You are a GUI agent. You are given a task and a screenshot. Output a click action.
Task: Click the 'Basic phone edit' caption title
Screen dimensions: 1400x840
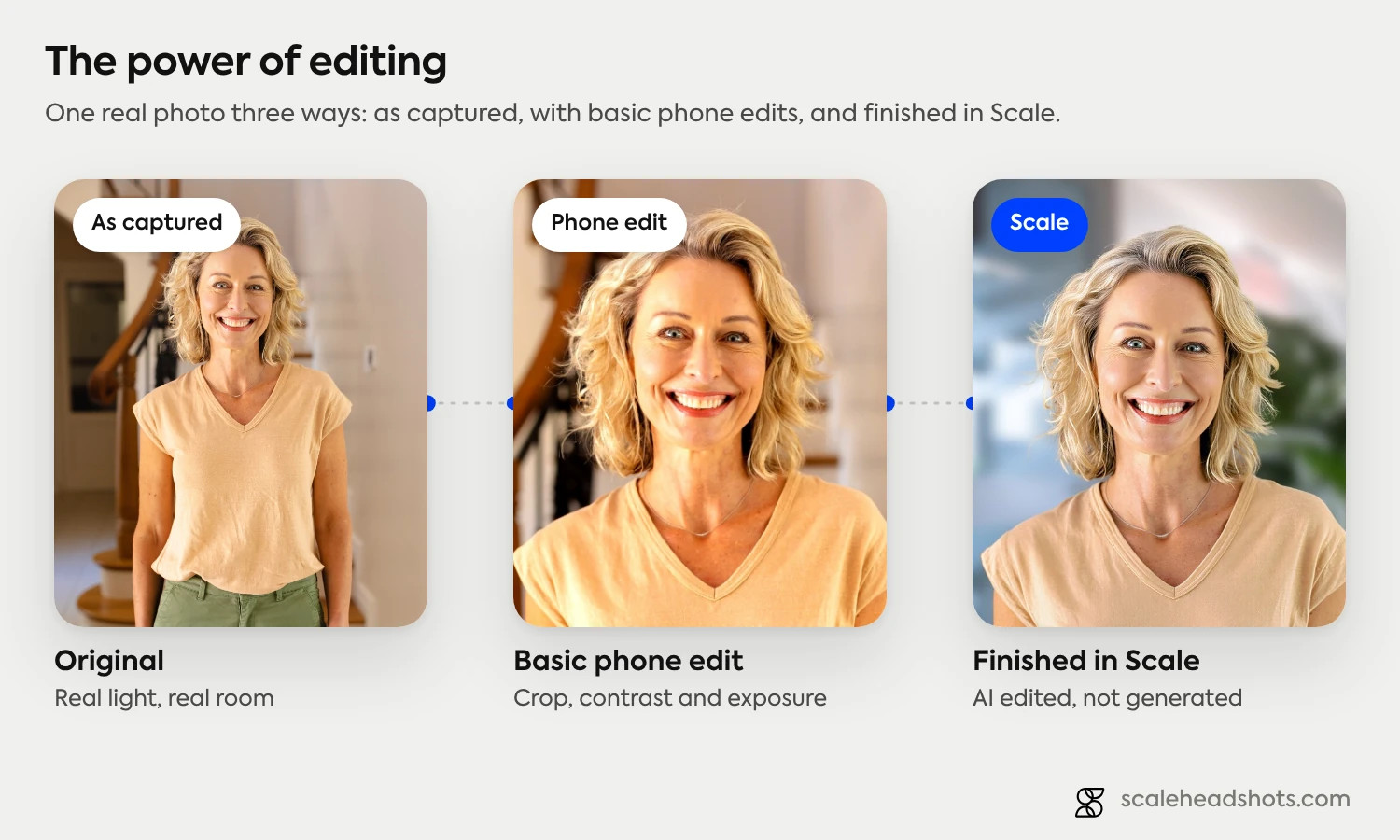[x=628, y=661]
